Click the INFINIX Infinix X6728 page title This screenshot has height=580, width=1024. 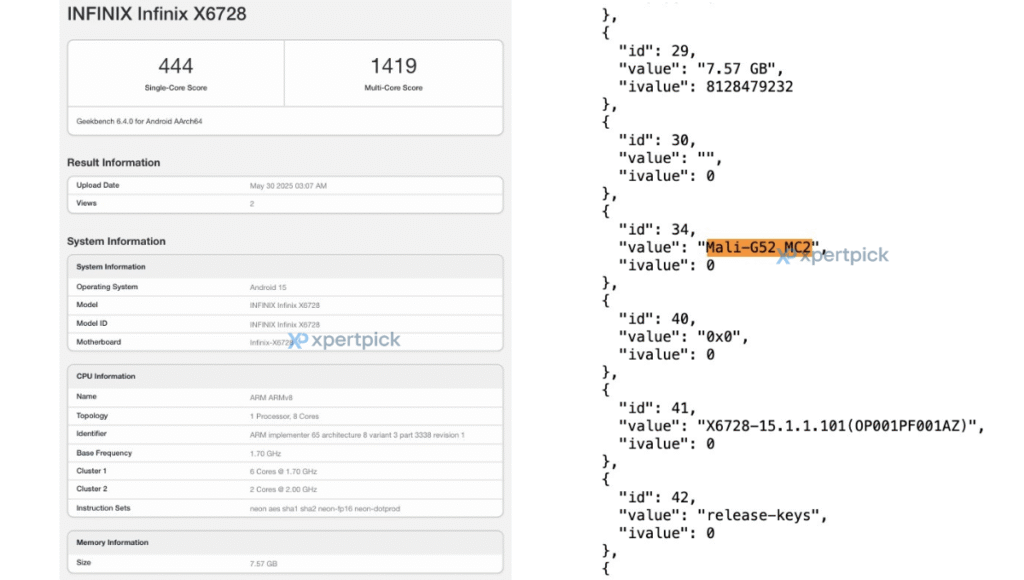point(156,14)
